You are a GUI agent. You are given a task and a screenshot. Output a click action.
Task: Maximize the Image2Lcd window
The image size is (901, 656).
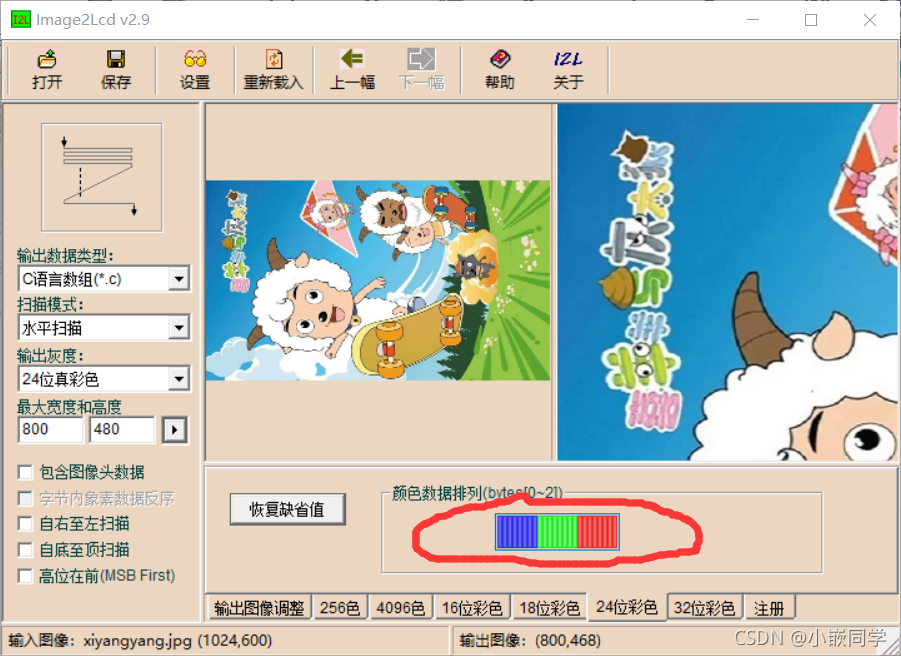tap(811, 20)
